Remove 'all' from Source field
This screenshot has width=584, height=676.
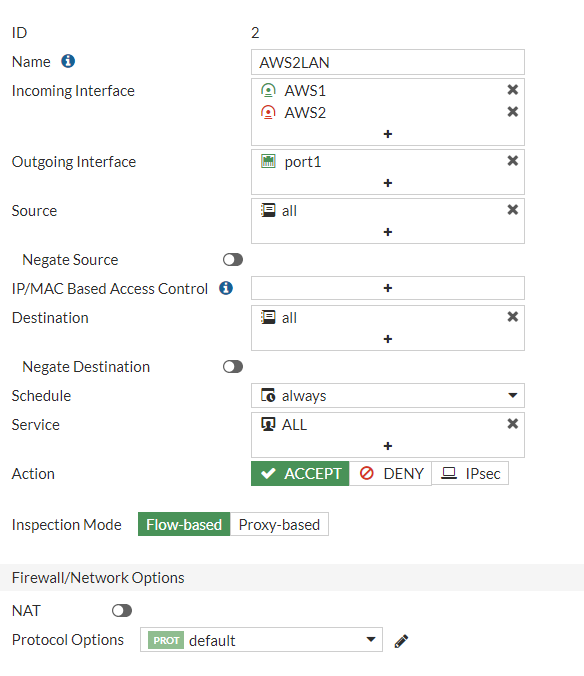pos(512,210)
